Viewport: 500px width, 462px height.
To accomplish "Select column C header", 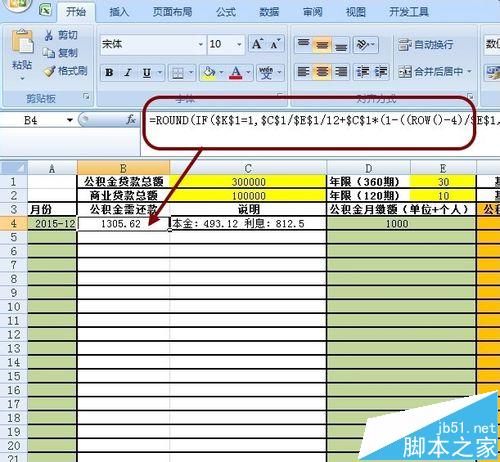I will pyautogui.click(x=248, y=168).
